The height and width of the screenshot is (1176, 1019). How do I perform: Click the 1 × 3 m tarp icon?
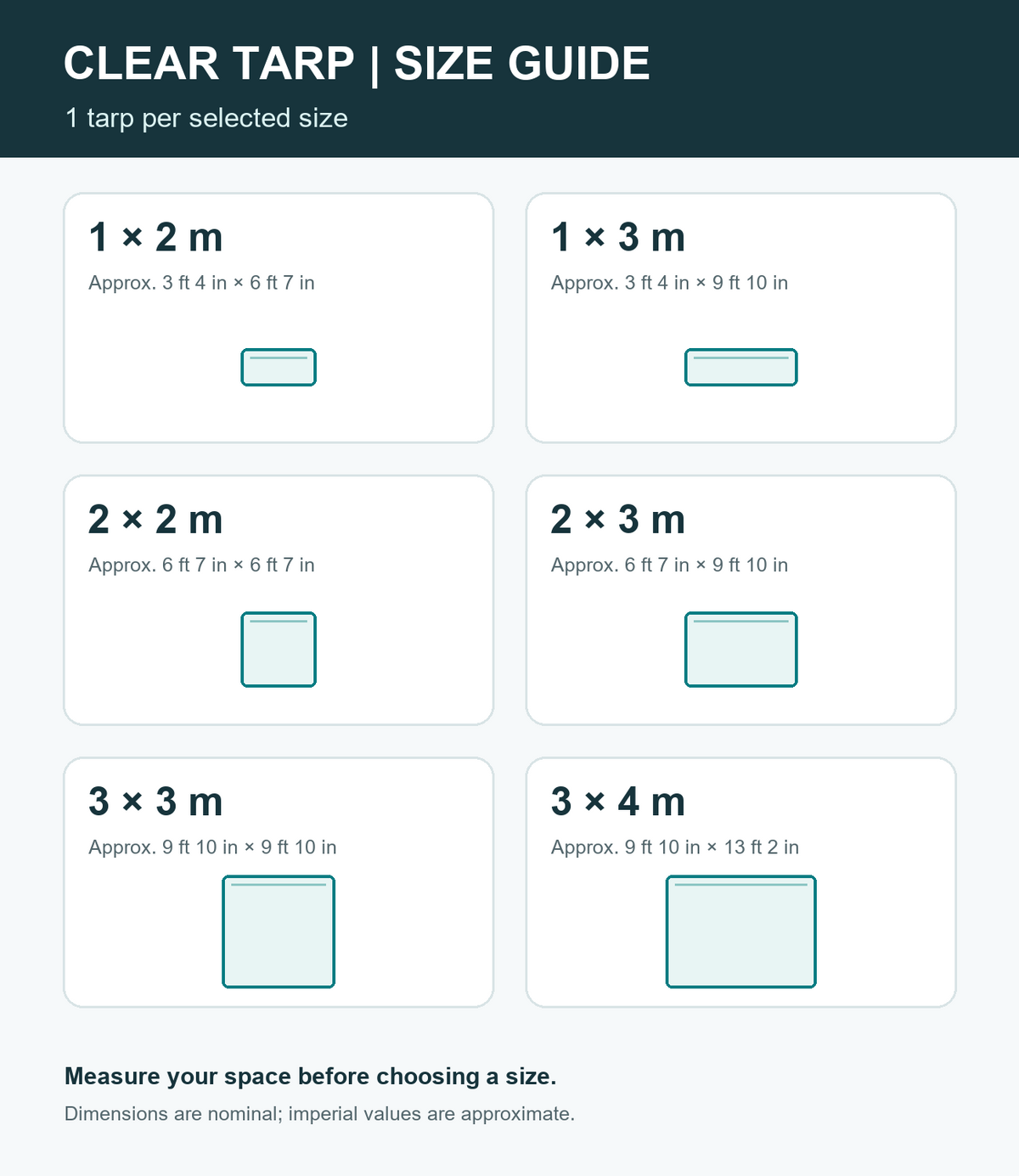741,367
